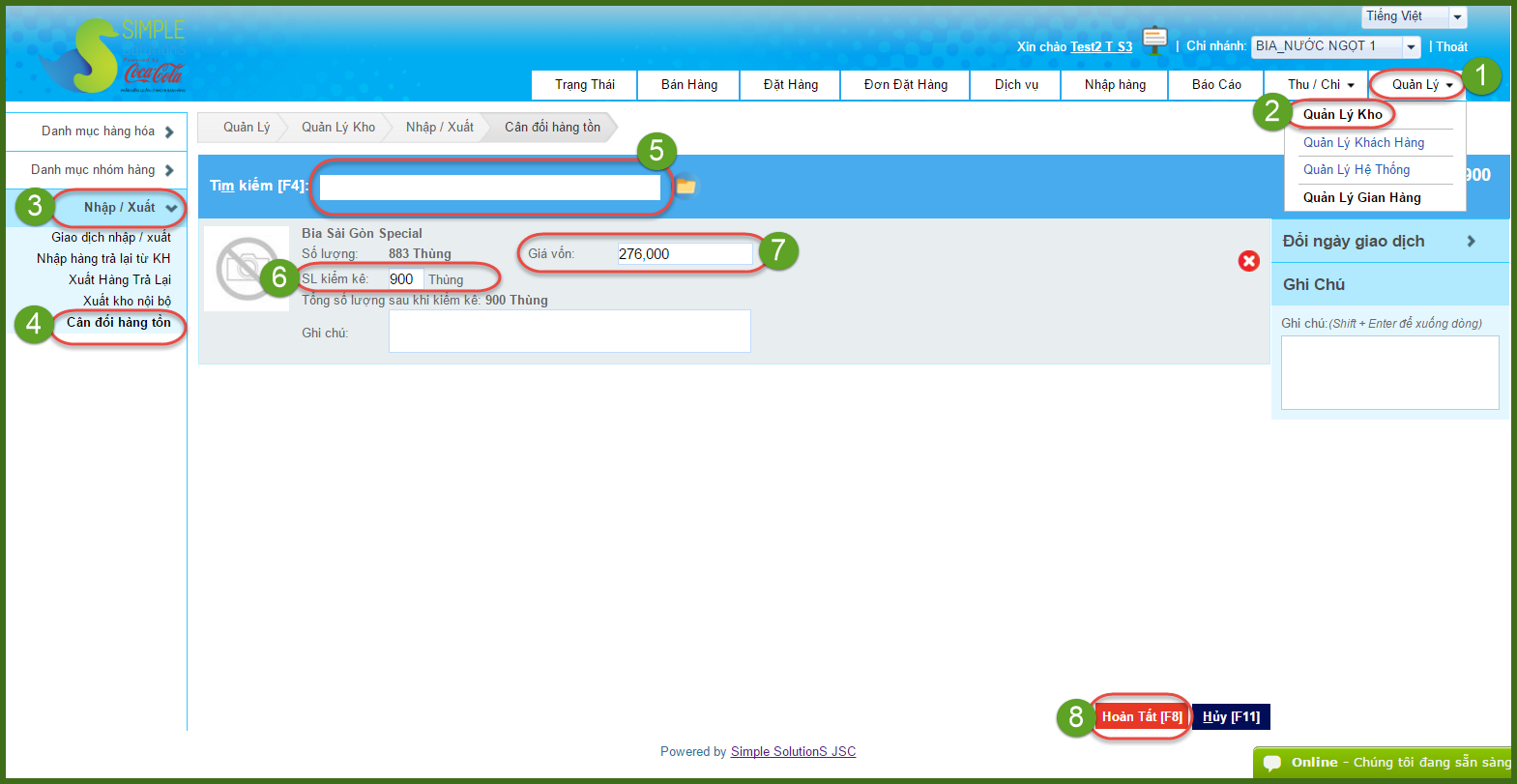The height and width of the screenshot is (784, 1517).
Task: Select Cân đối hàng tồn in sidebar
Action: (x=118, y=323)
